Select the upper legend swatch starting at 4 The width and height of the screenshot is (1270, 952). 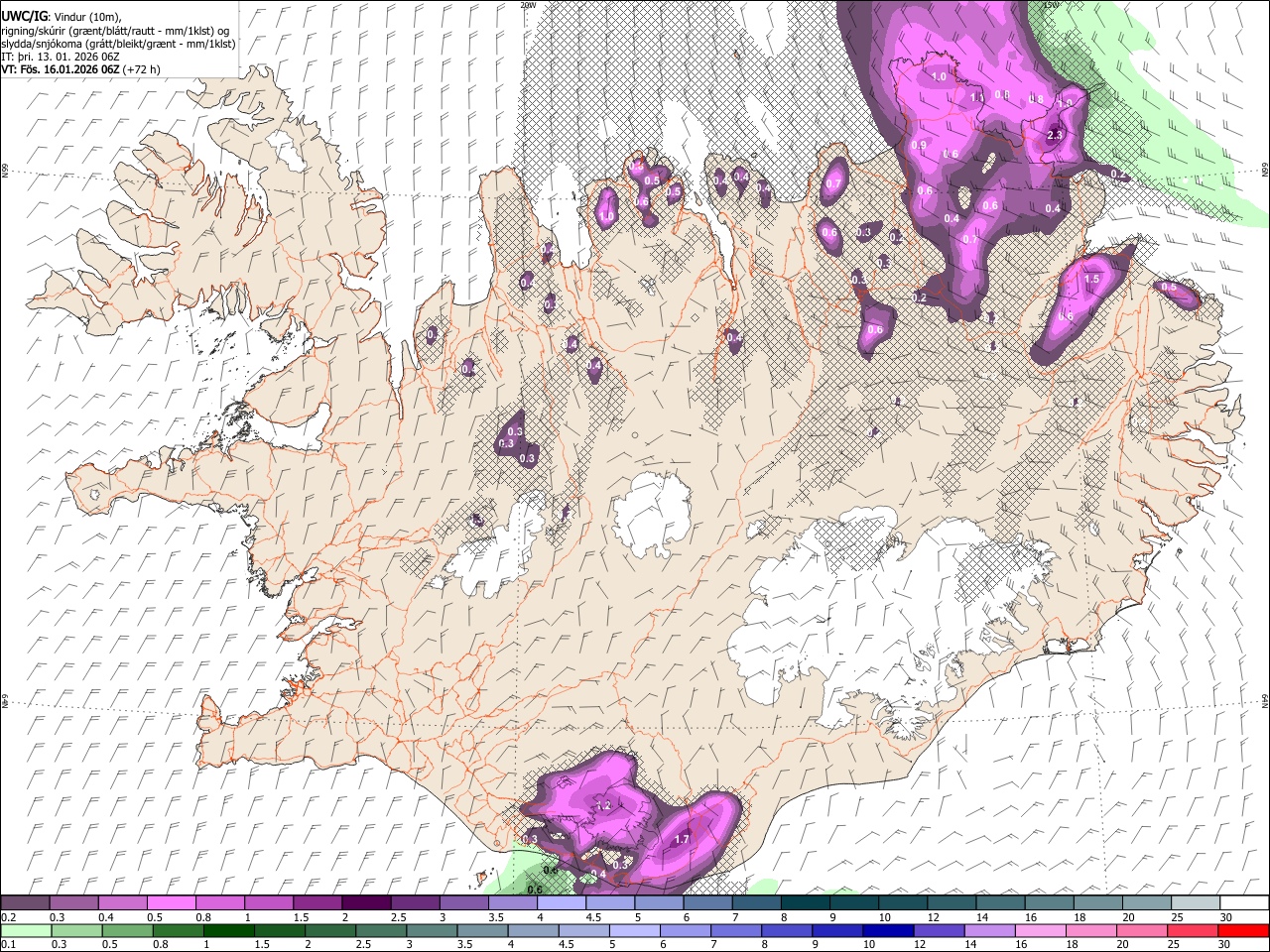click(560, 903)
